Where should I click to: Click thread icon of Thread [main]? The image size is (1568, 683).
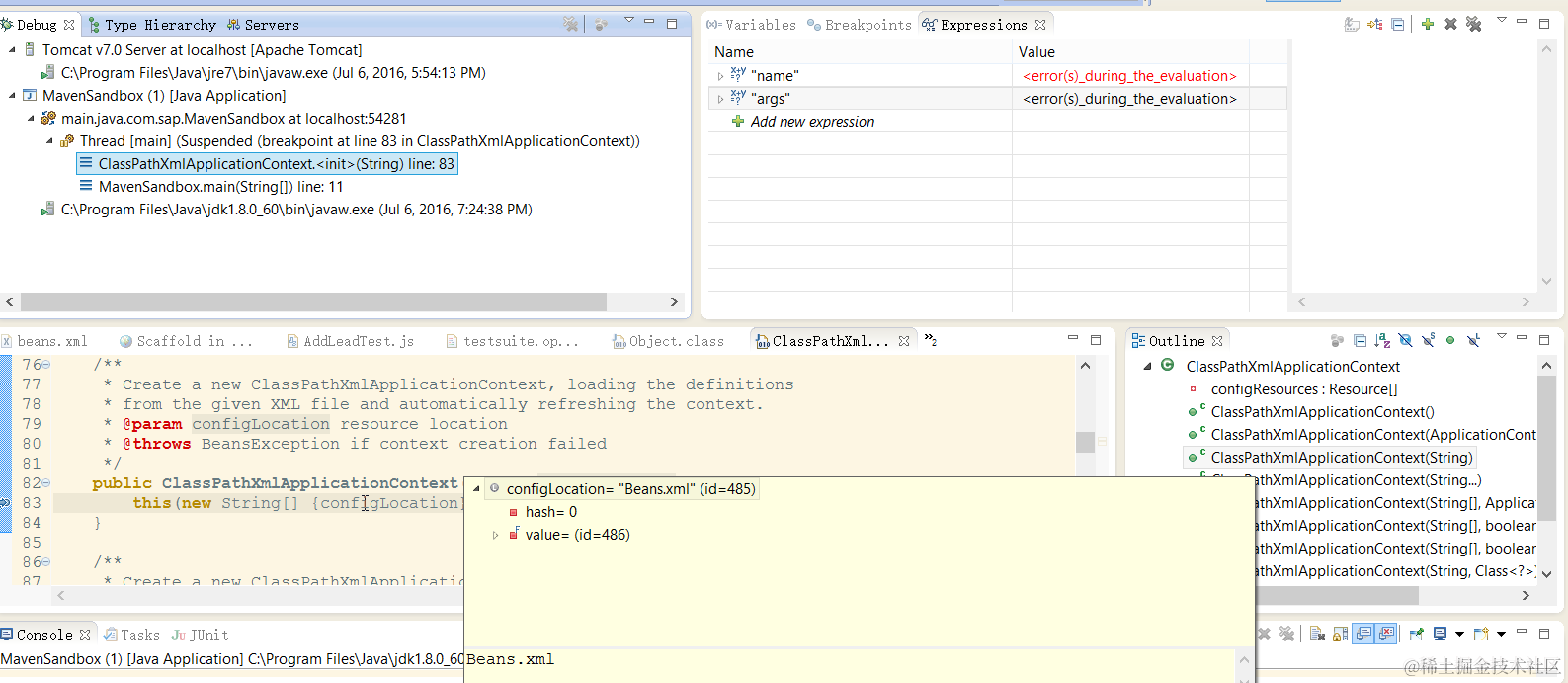coord(67,141)
